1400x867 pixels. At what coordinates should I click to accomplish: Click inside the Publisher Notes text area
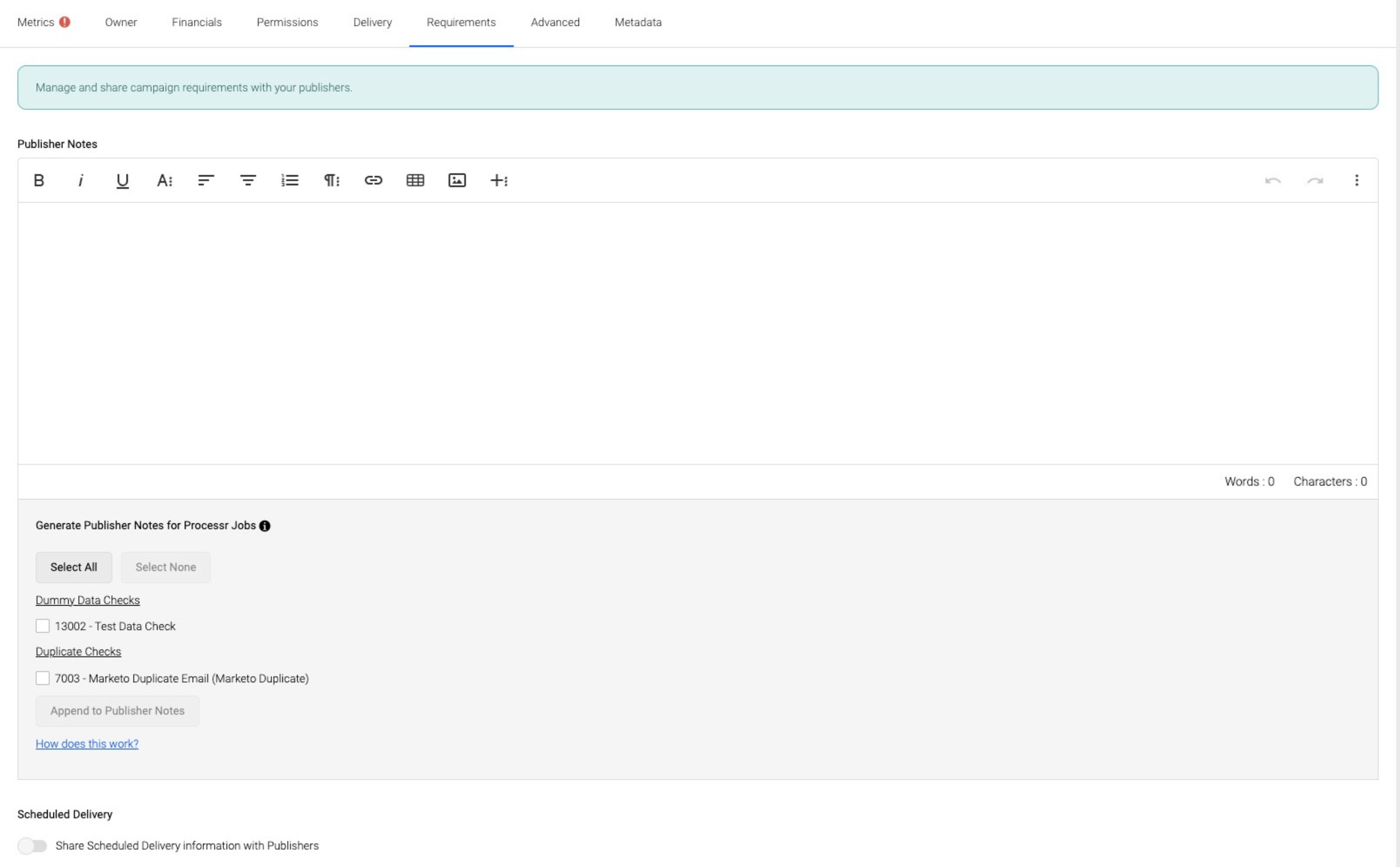pos(697,333)
